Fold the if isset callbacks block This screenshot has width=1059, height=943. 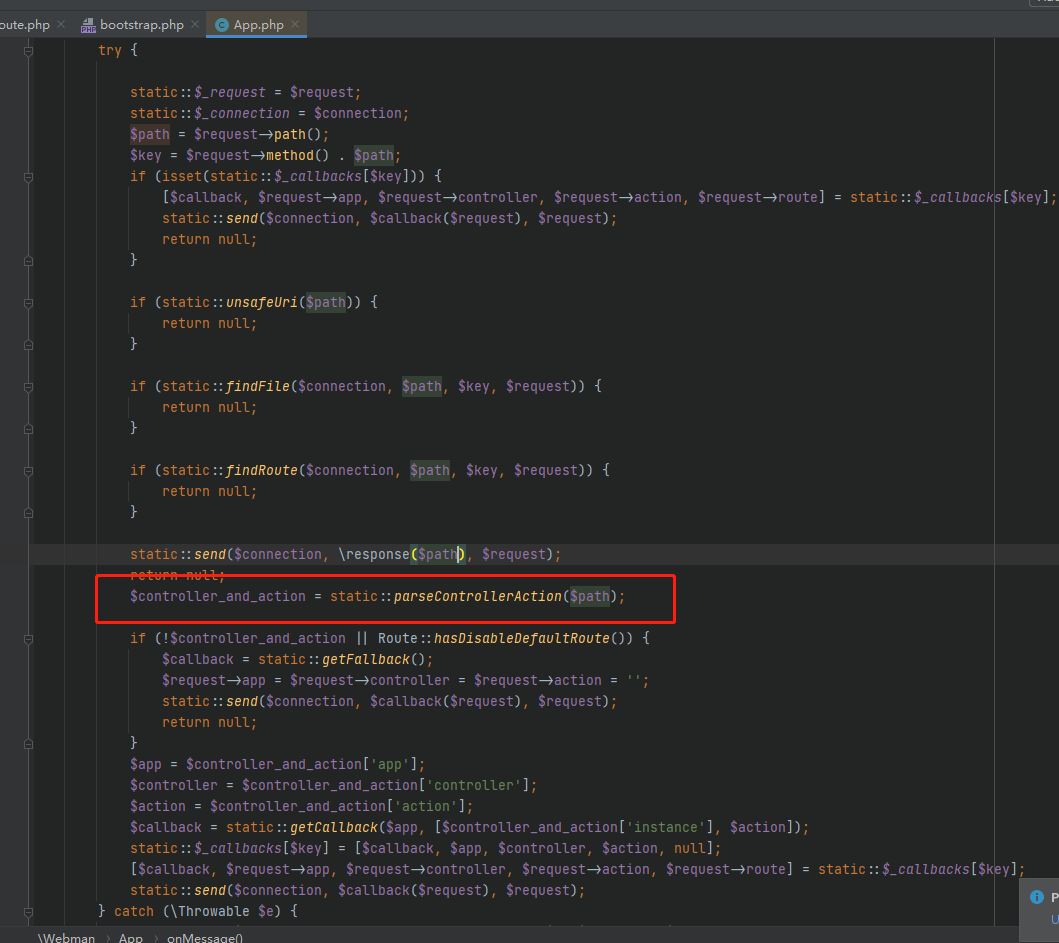tap(28, 177)
